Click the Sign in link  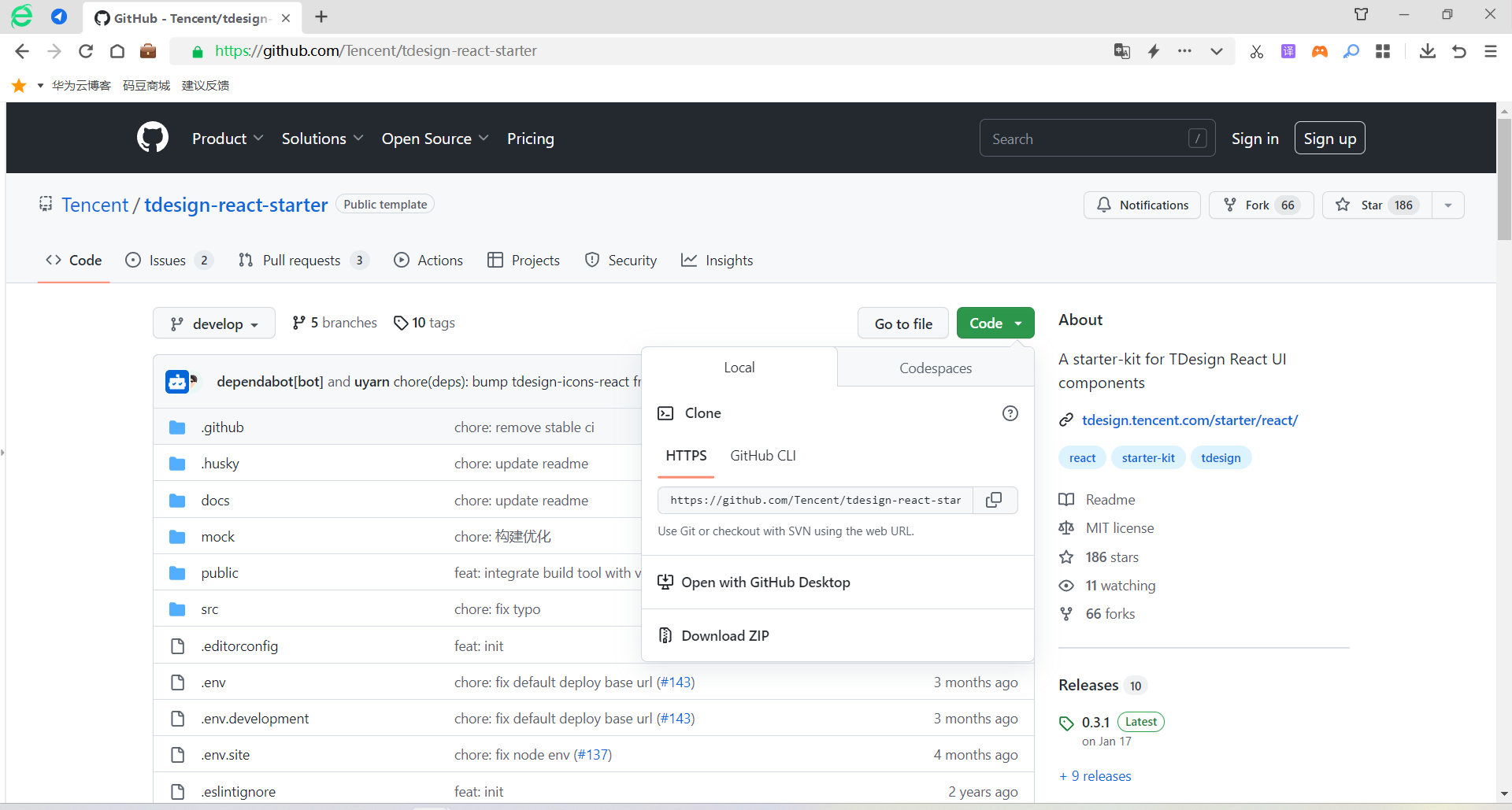[x=1255, y=139]
